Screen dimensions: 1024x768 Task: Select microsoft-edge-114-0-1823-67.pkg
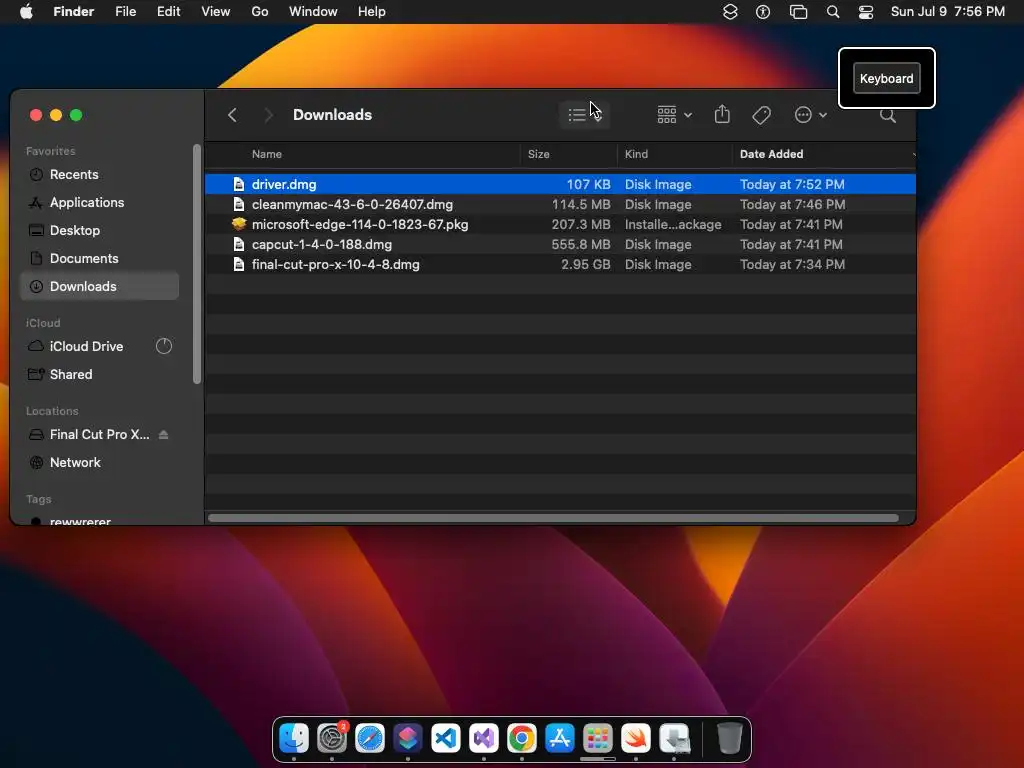point(560,225)
